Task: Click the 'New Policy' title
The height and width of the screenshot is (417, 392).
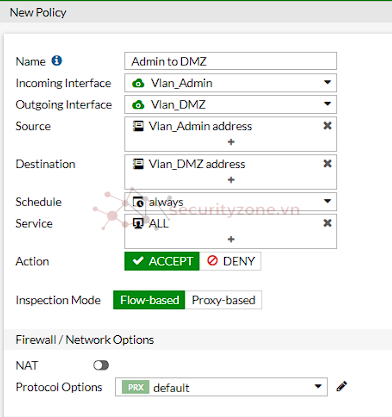Action: [x=38, y=13]
